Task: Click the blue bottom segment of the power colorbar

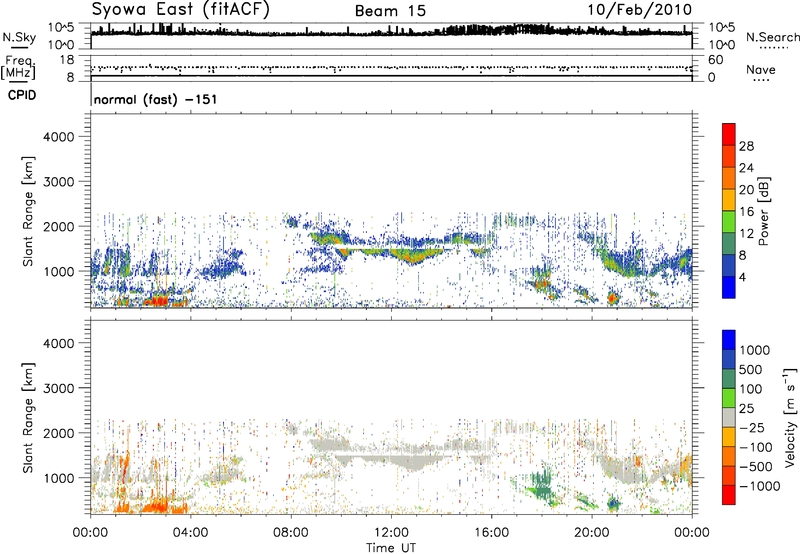Action: [729, 287]
